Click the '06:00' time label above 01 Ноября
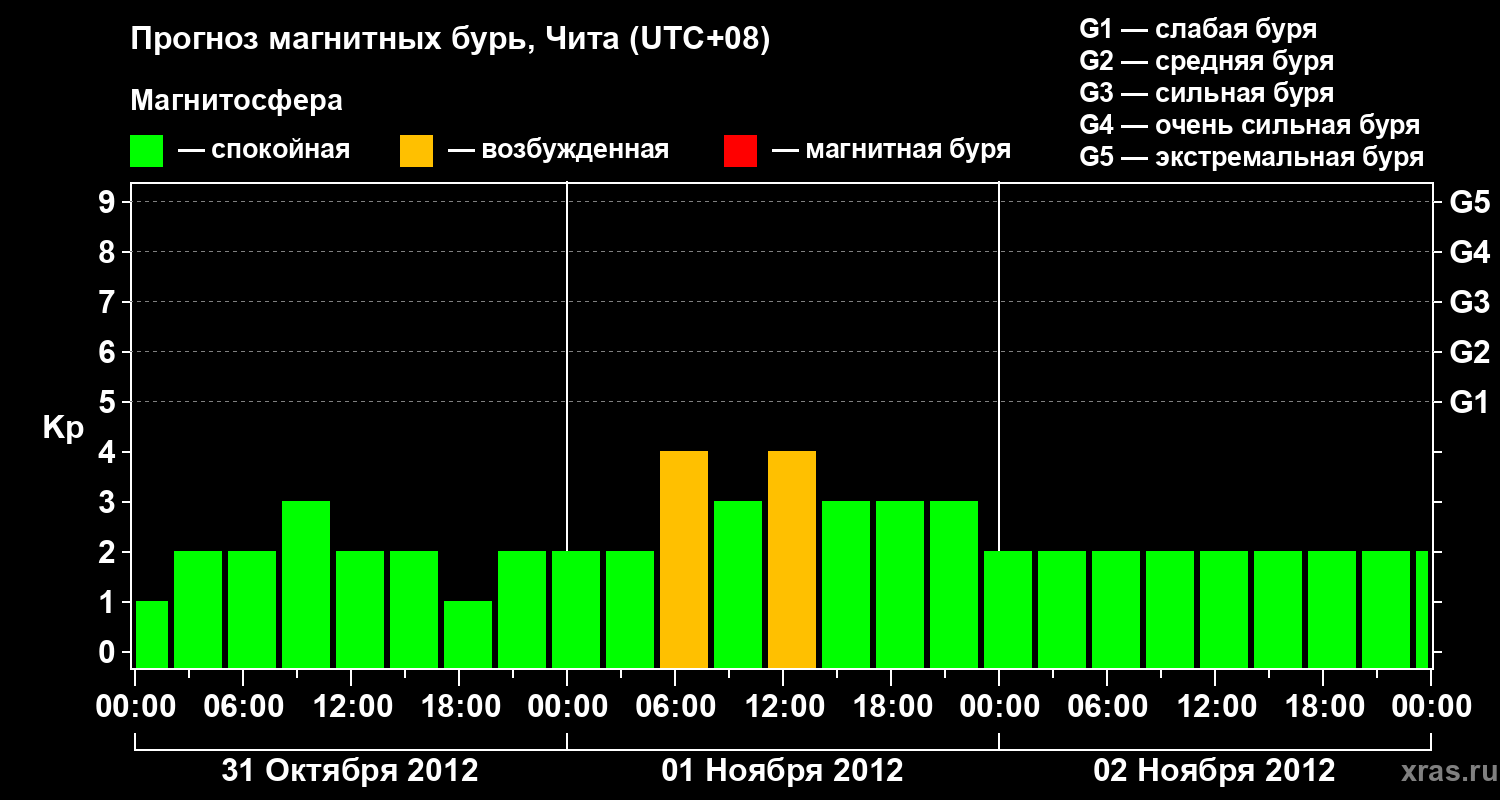 (675, 707)
